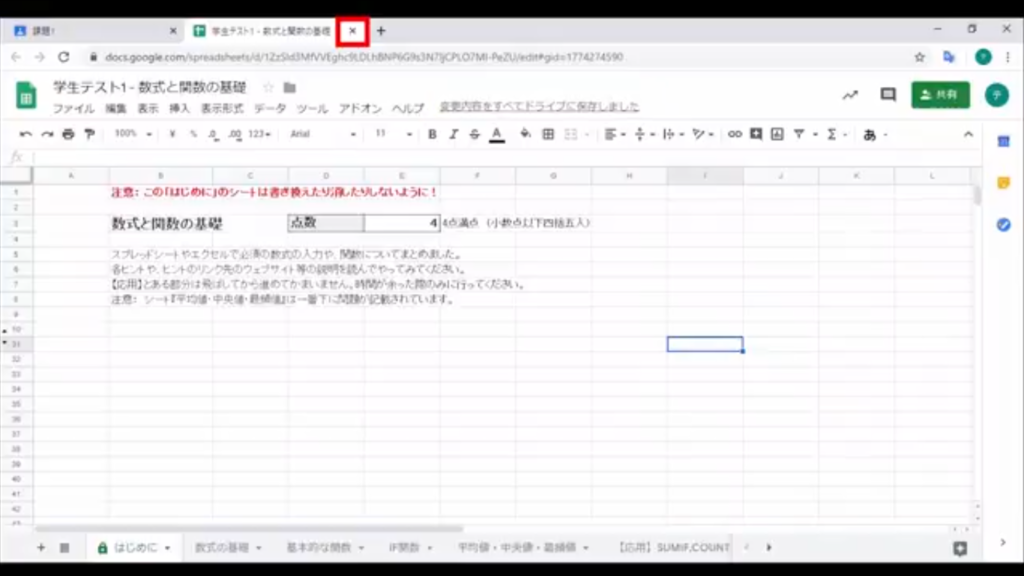This screenshot has height=576, width=1024.
Task: Click the green 共有 share button
Action: click(x=940, y=95)
